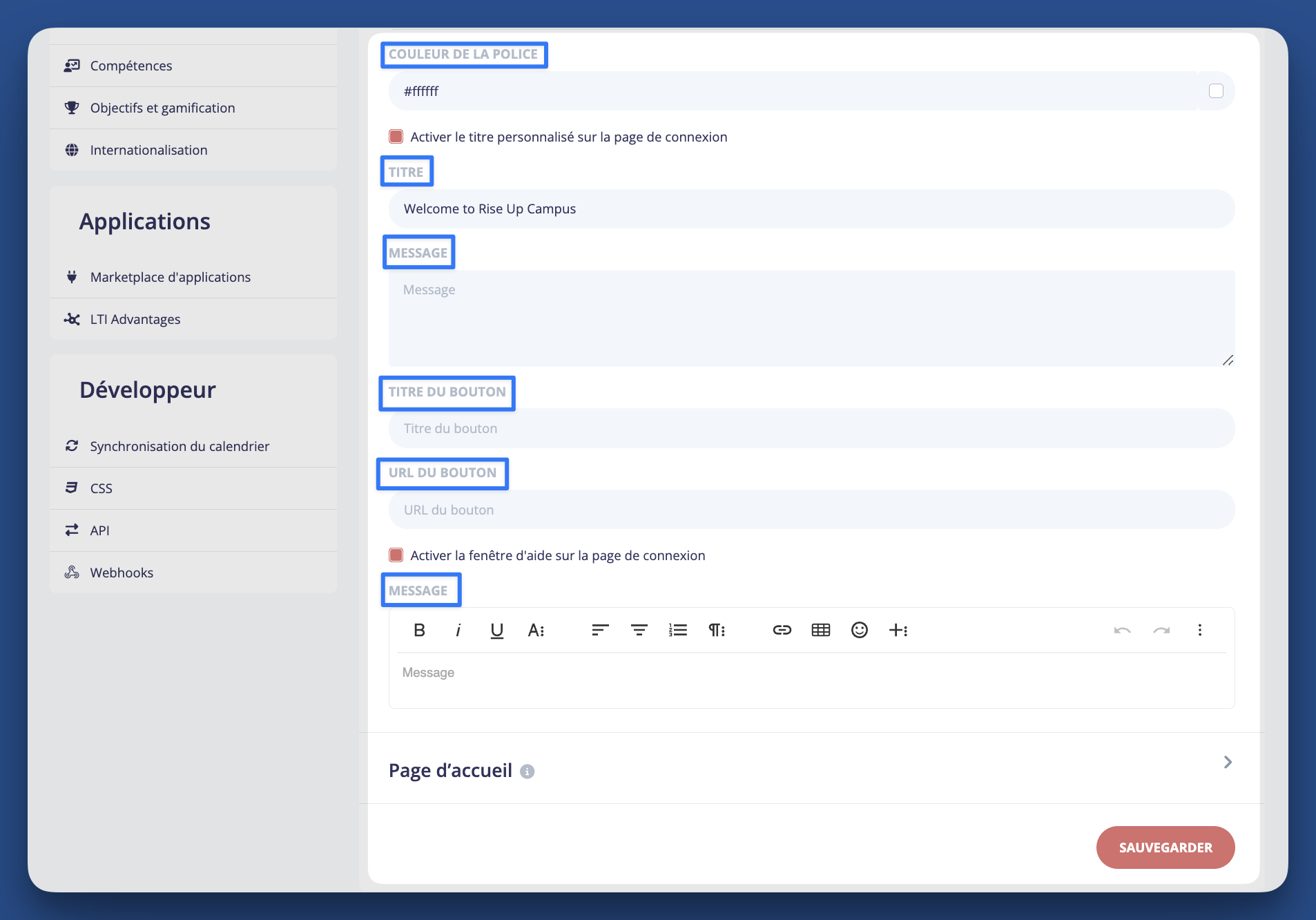Select left text alignment icon
1316x920 pixels.
(600, 630)
